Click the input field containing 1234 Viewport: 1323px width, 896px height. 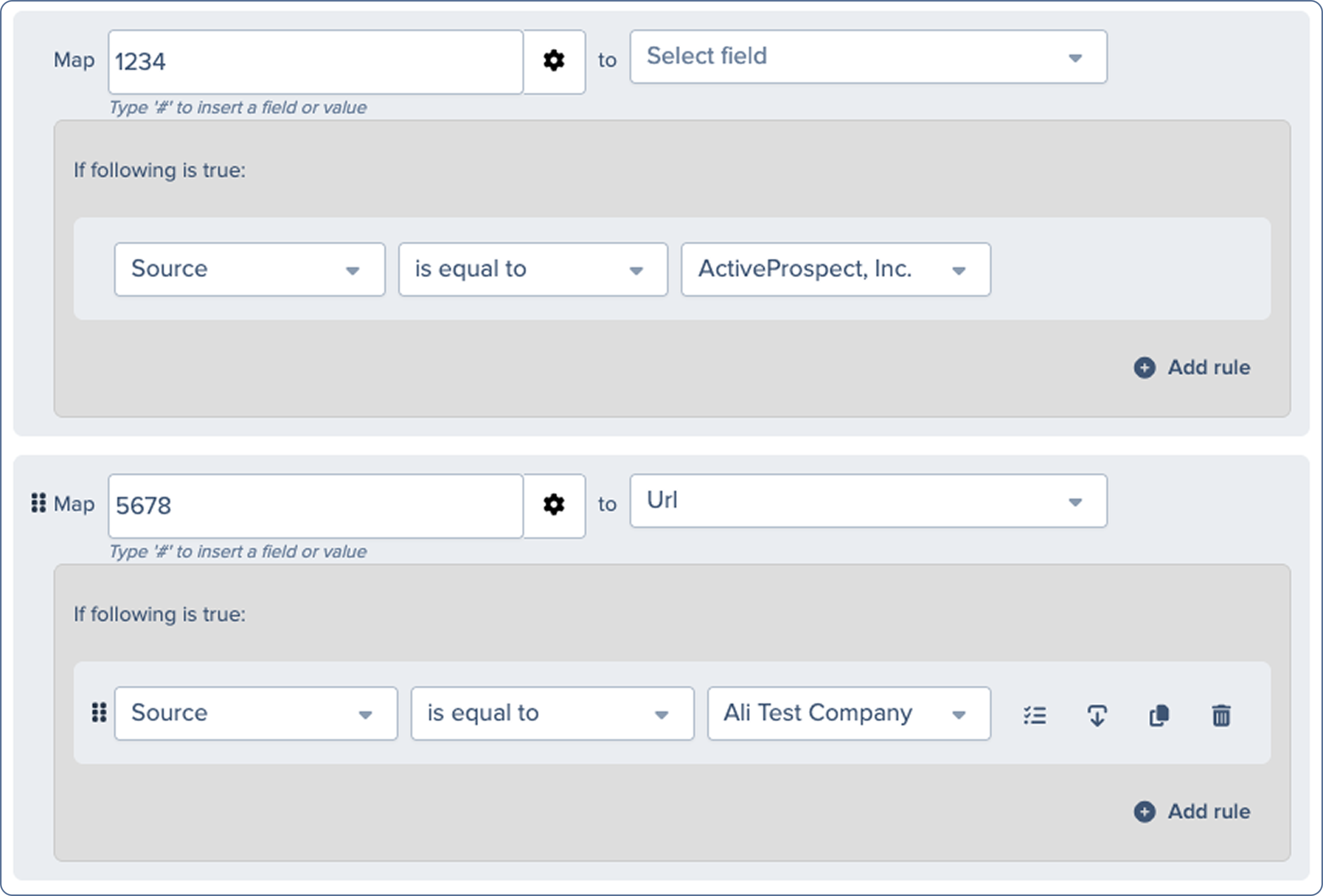[315, 62]
